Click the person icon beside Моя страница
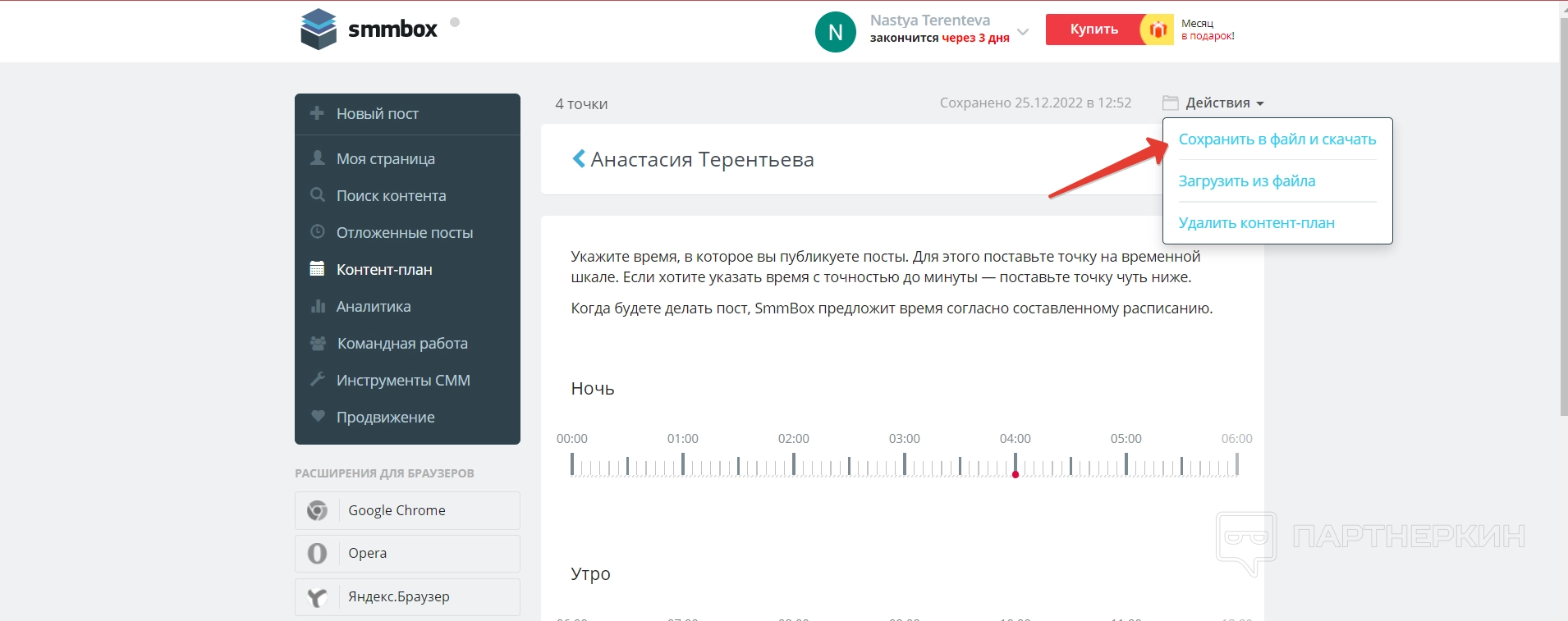1568x621 pixels. (318, 158)
